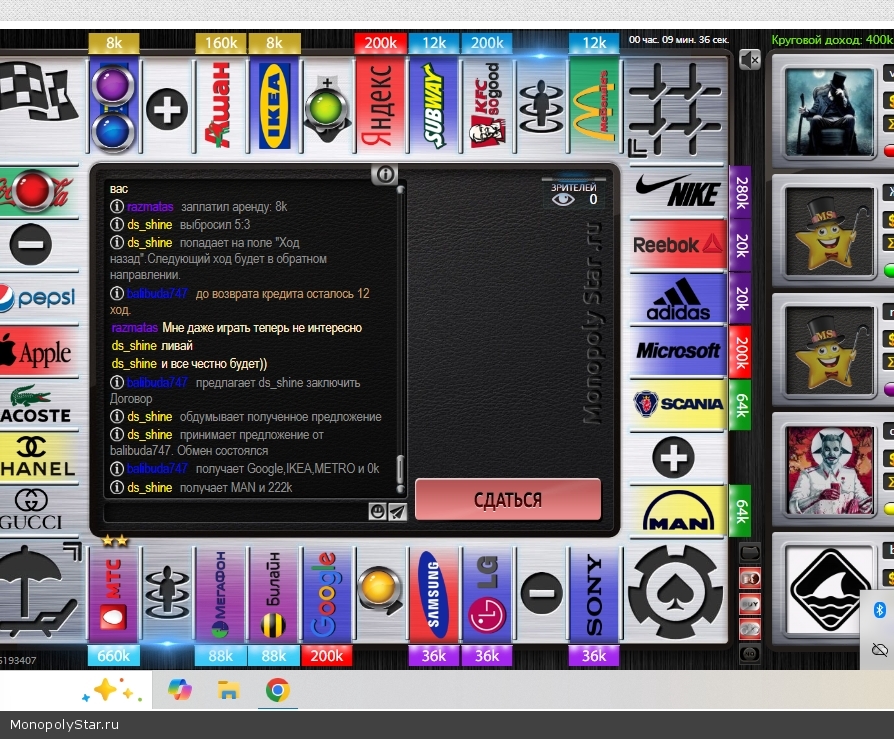Screen dimensions: 894x739
Task: Select the Microsoft property tile
Action: click(678, 351)
